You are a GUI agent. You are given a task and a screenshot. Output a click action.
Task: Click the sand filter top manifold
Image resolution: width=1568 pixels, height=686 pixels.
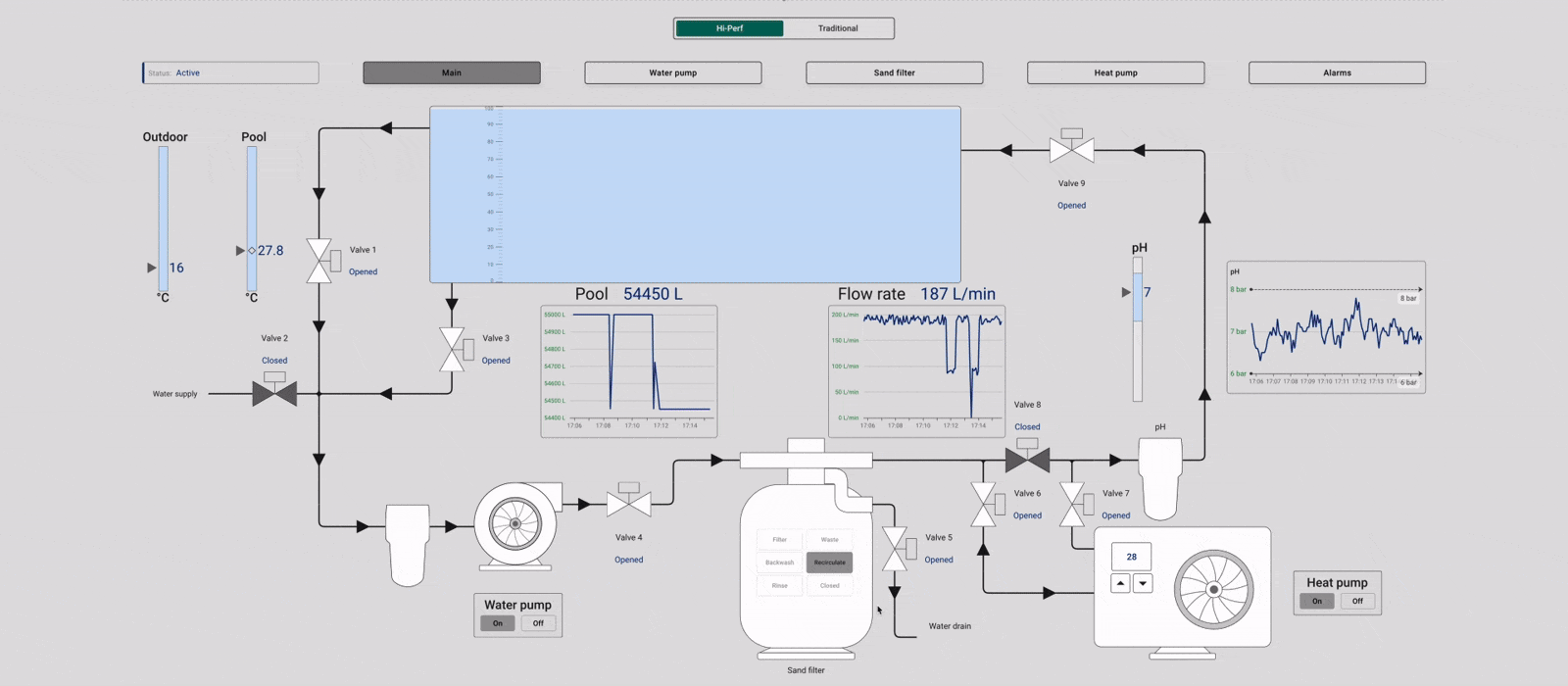pos(806,459)
